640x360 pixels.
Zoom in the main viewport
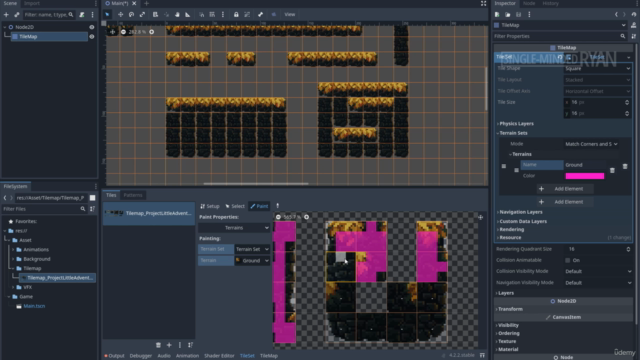pyautogui.click(x=151, y=32)
